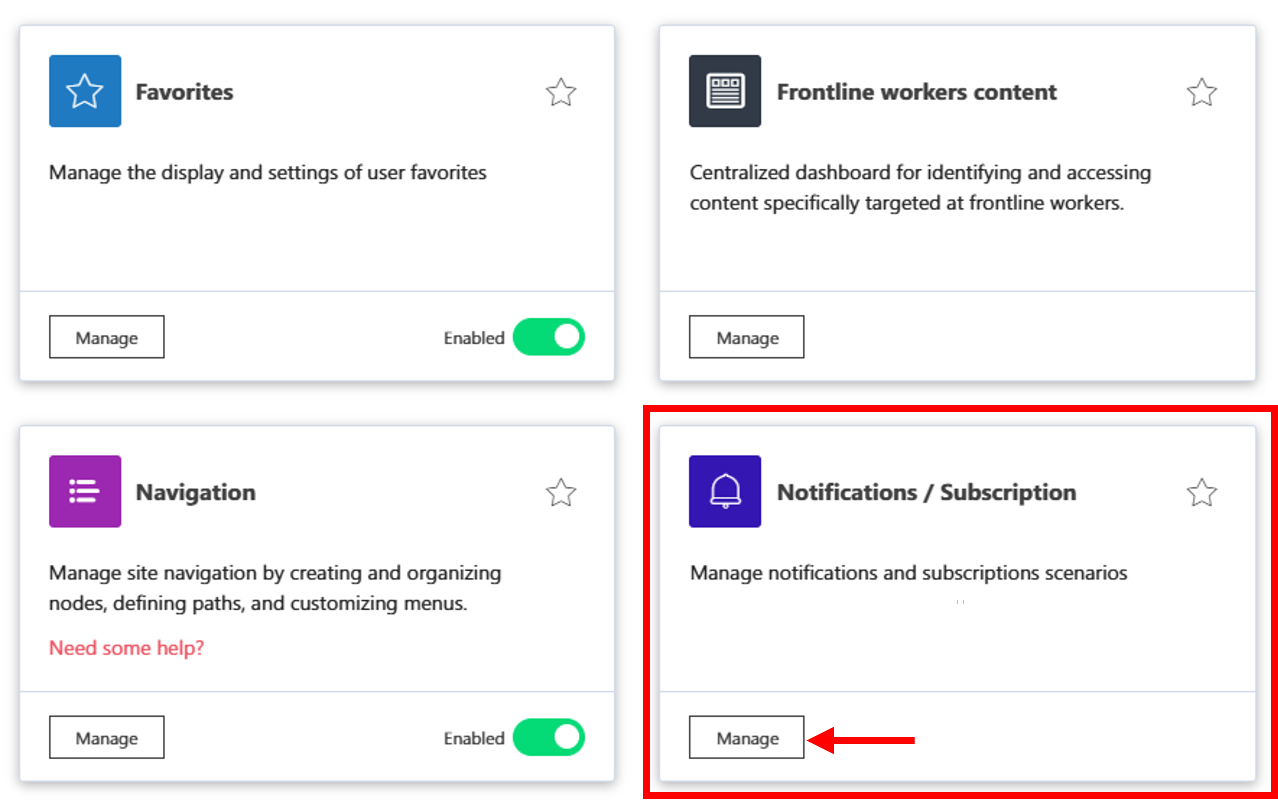Click the Notifications bell icon
The height and width of the screenshot is (808, 1278).
(x=725, y=491)
